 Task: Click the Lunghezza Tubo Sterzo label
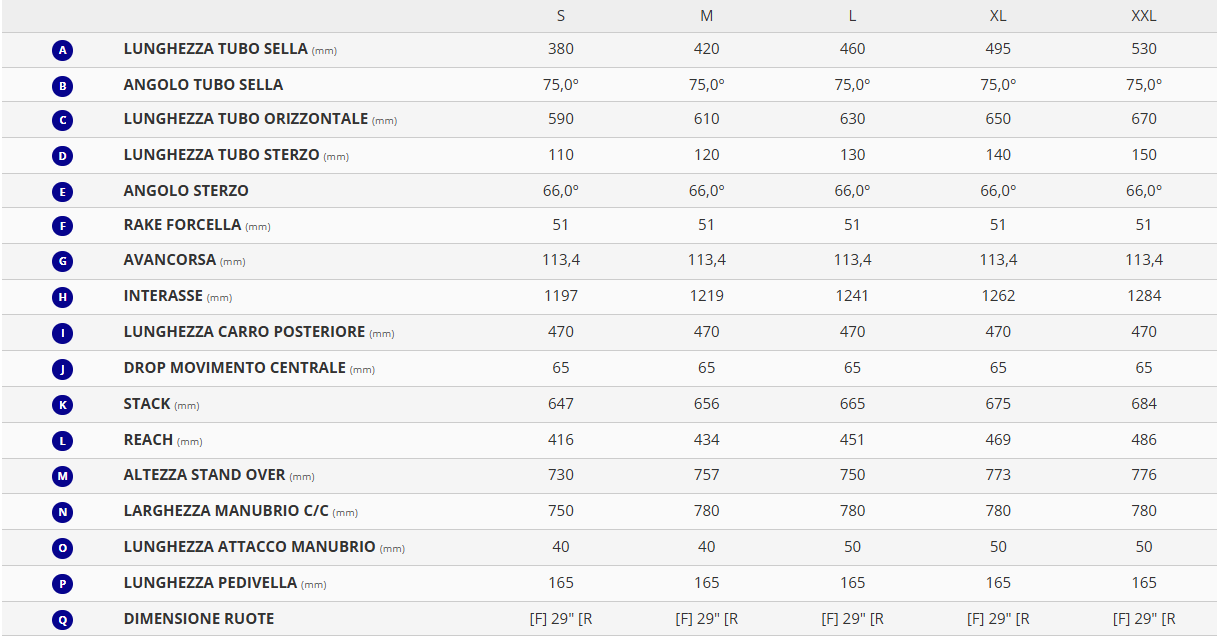tap(221, 155)
